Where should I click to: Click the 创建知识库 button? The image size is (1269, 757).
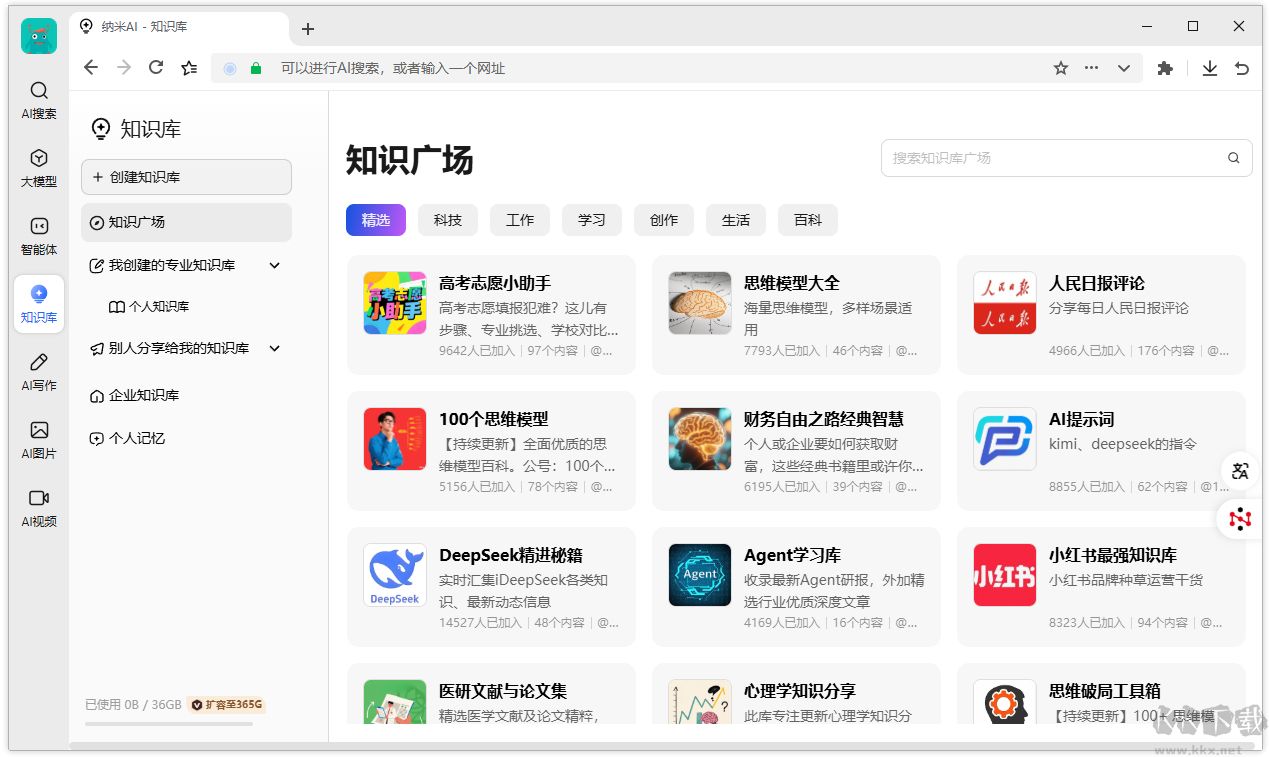tap(186, 177)
